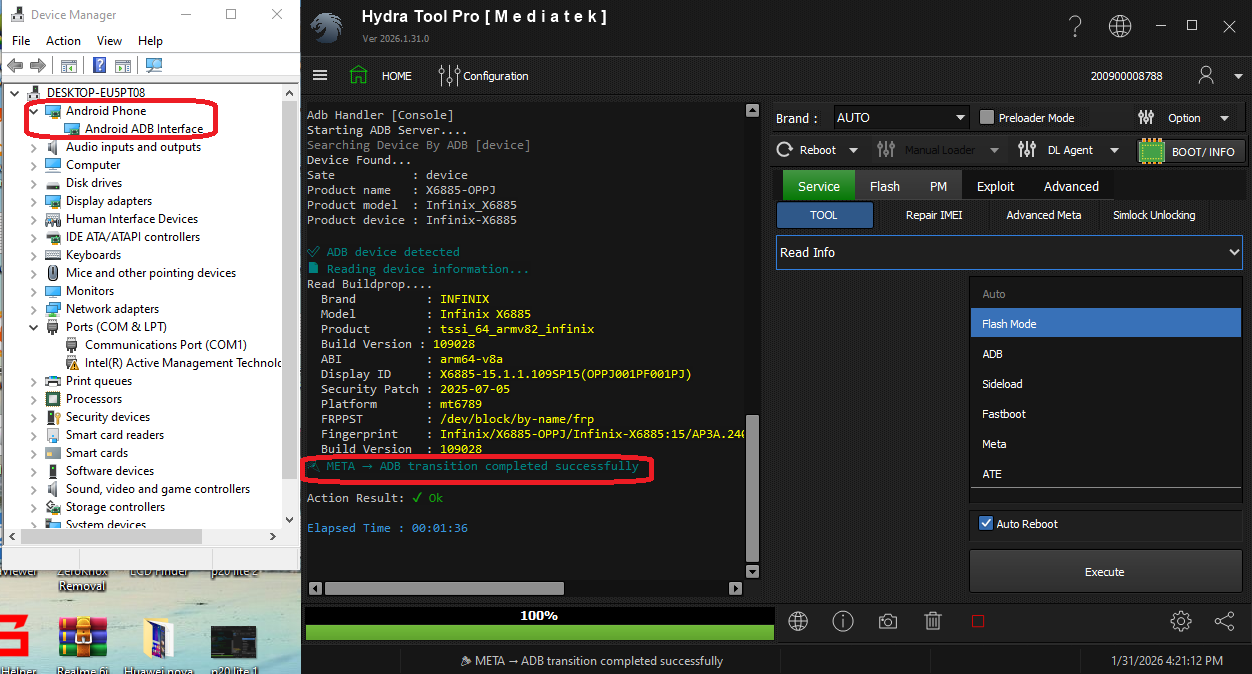The width and height of the screenshot is (1252, 674).
Task: Clear the log with trash icon
Action: click(x=933, y=621)
